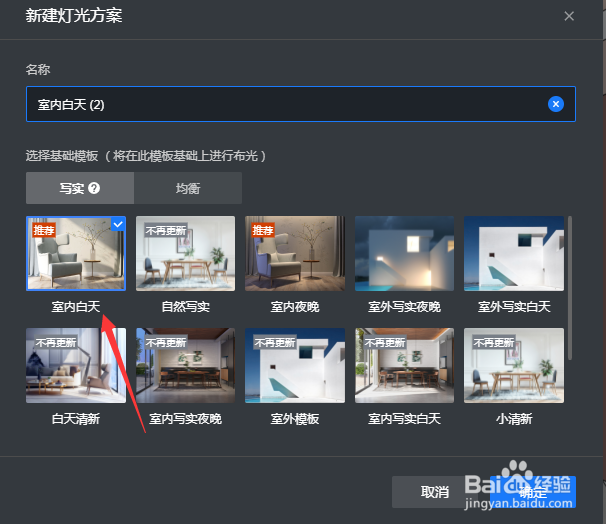Choose the 白天清新 template thumbnail
The height and width of the screenshot is (524, 606).
76,366
